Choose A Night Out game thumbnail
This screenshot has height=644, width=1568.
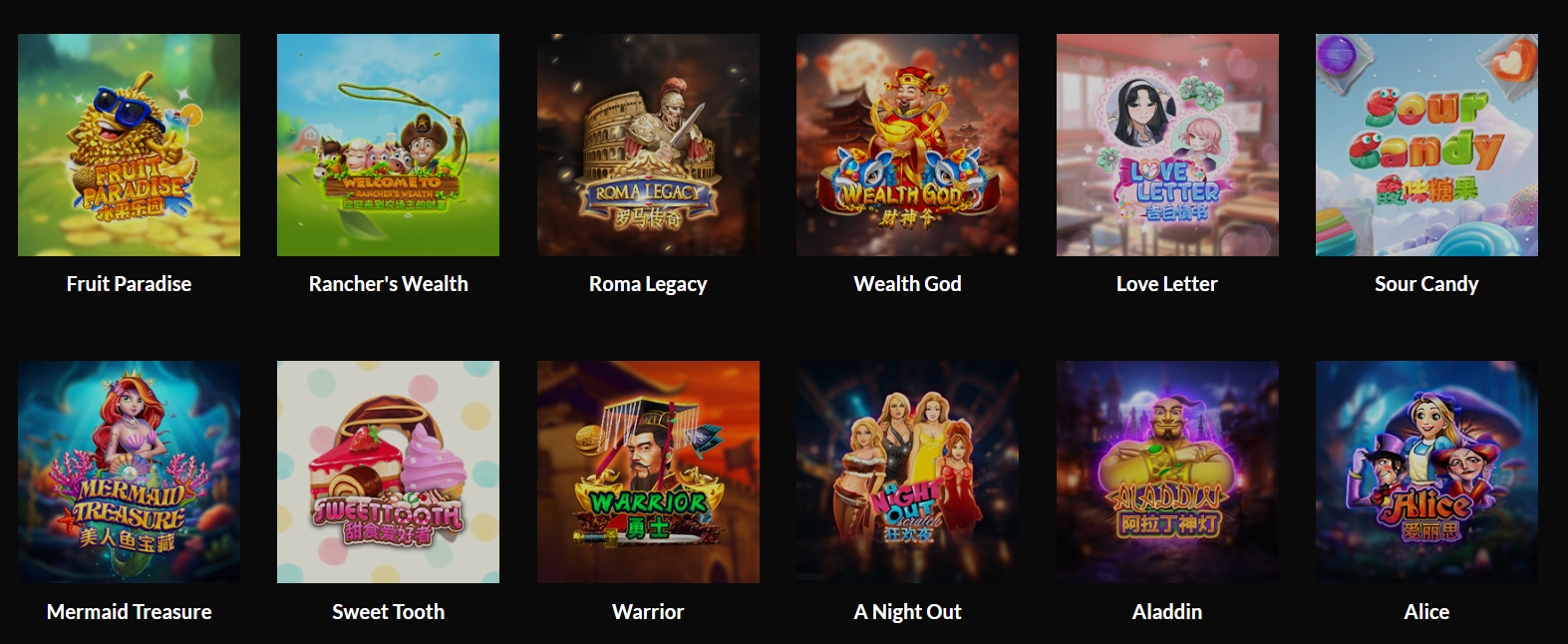(907, 472)
